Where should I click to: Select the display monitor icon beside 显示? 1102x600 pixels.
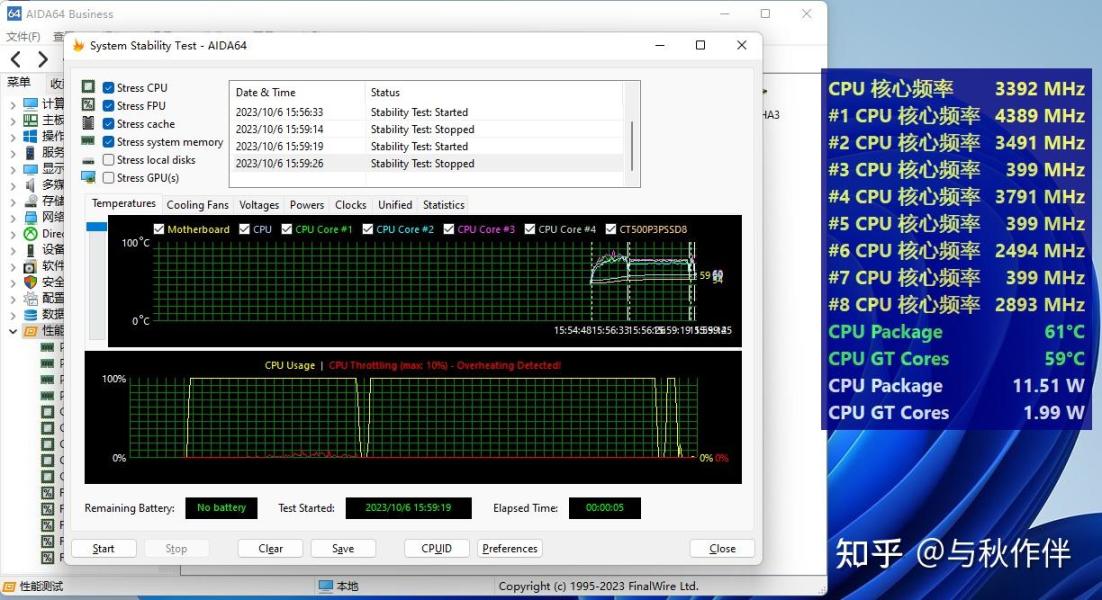click(30, 169)
